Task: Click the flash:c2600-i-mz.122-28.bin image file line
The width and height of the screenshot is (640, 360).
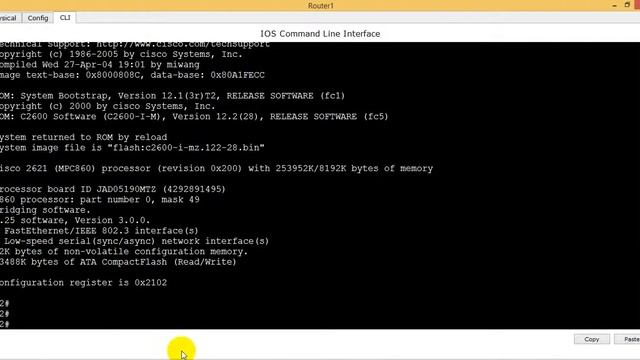Action: tap(132, 148)
